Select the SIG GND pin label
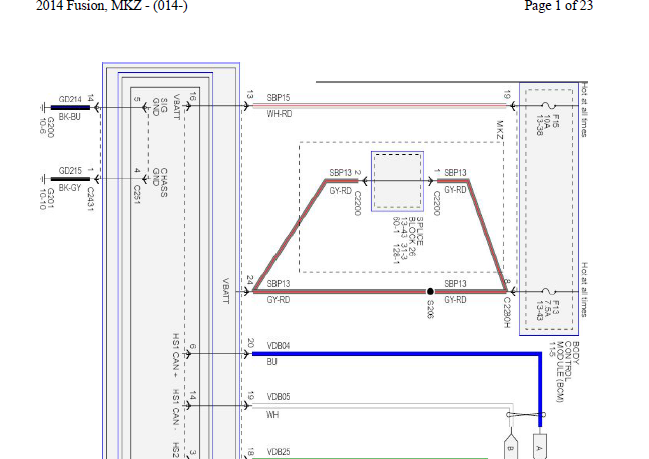The image size is (649, 459). (x=160, y=107)
